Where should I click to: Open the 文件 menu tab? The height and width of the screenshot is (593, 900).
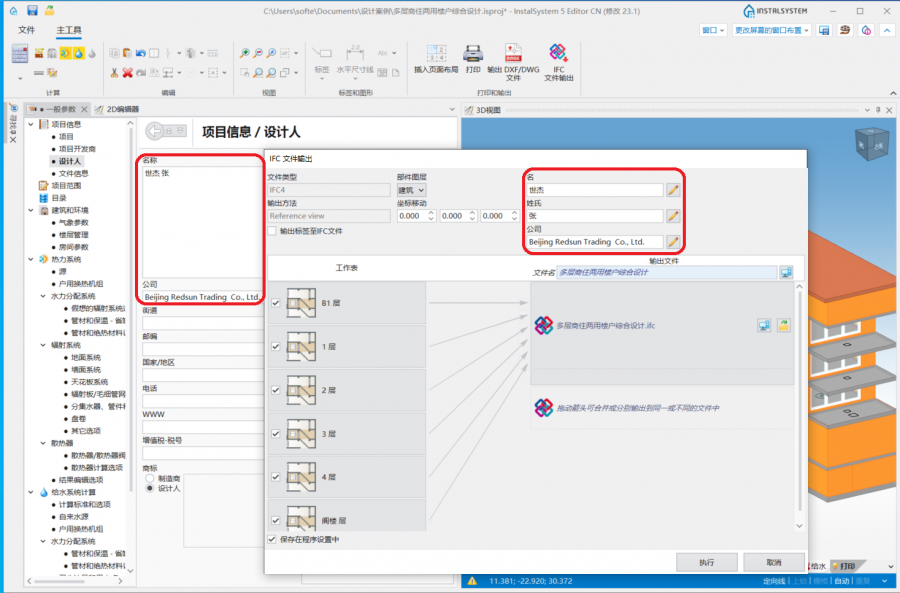click(26, 31)
